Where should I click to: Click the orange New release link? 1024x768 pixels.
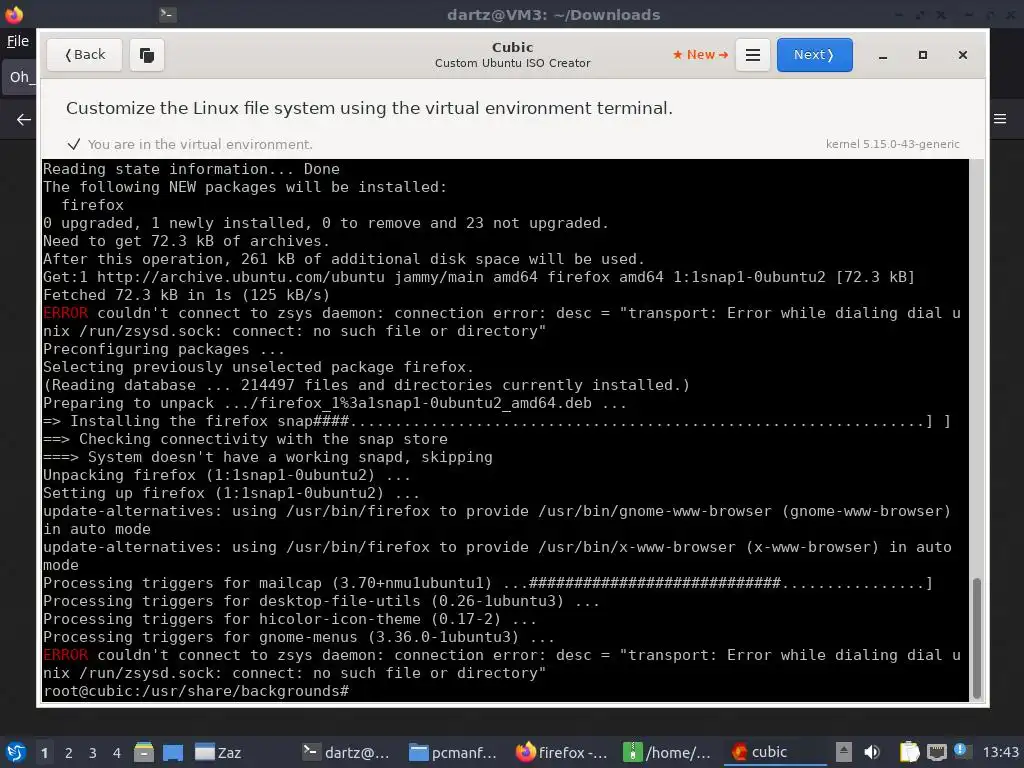click(700, 55)
